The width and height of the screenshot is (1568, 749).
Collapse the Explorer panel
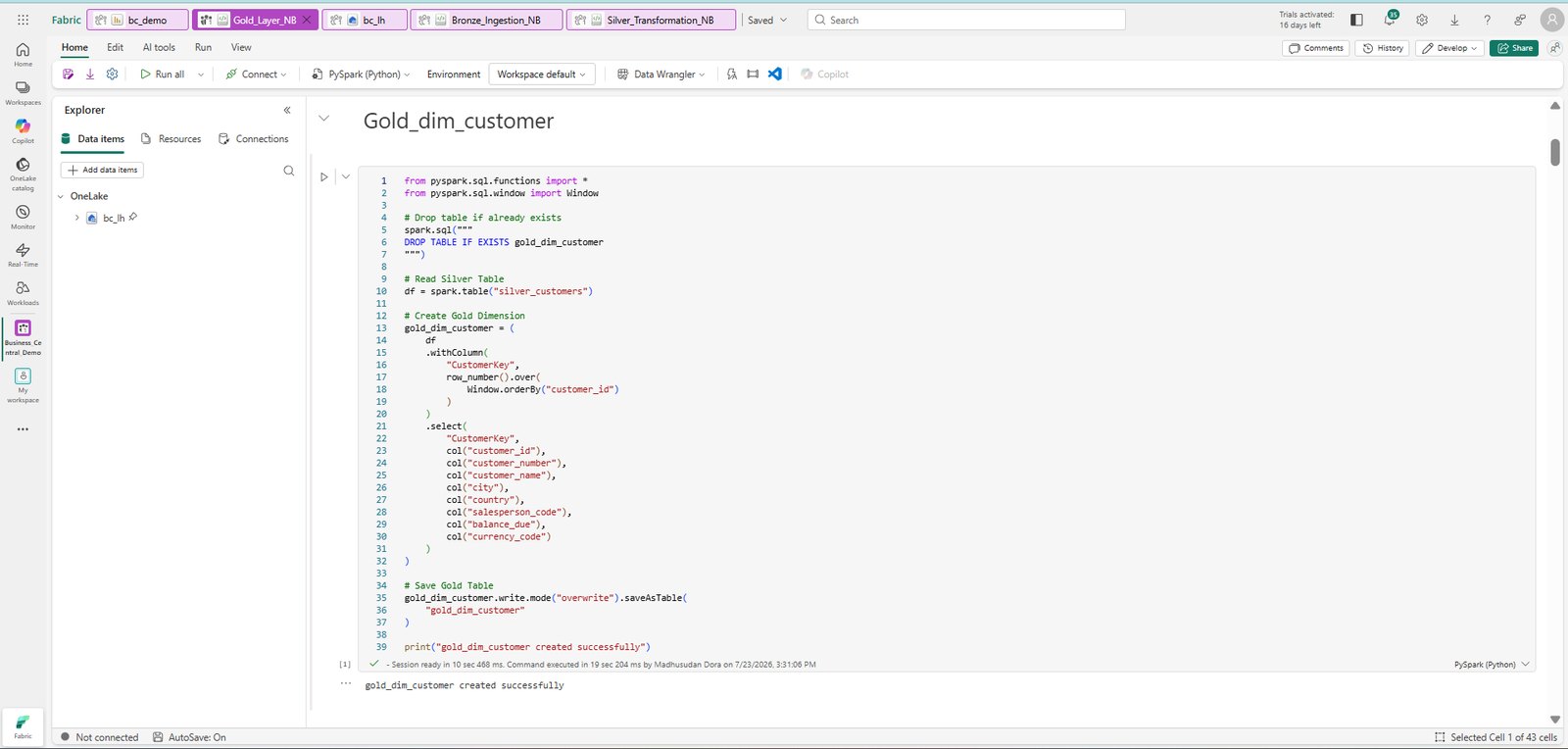tap(287, 110)
